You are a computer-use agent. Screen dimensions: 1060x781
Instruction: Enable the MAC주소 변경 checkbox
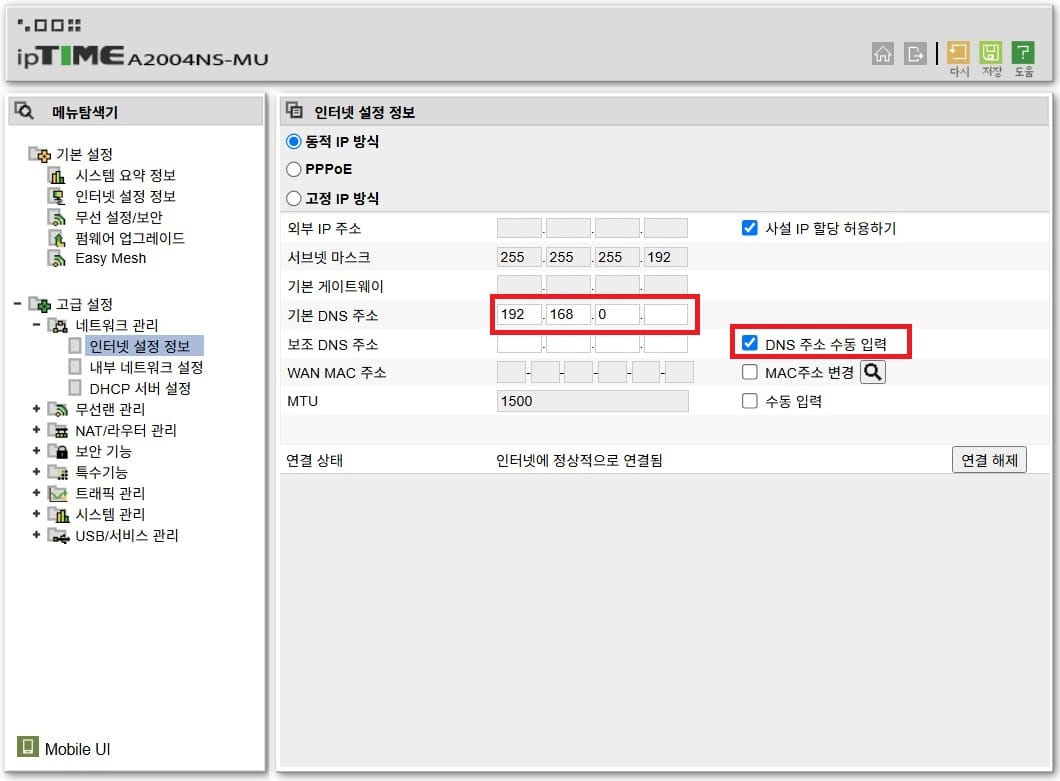coord(750,373)
